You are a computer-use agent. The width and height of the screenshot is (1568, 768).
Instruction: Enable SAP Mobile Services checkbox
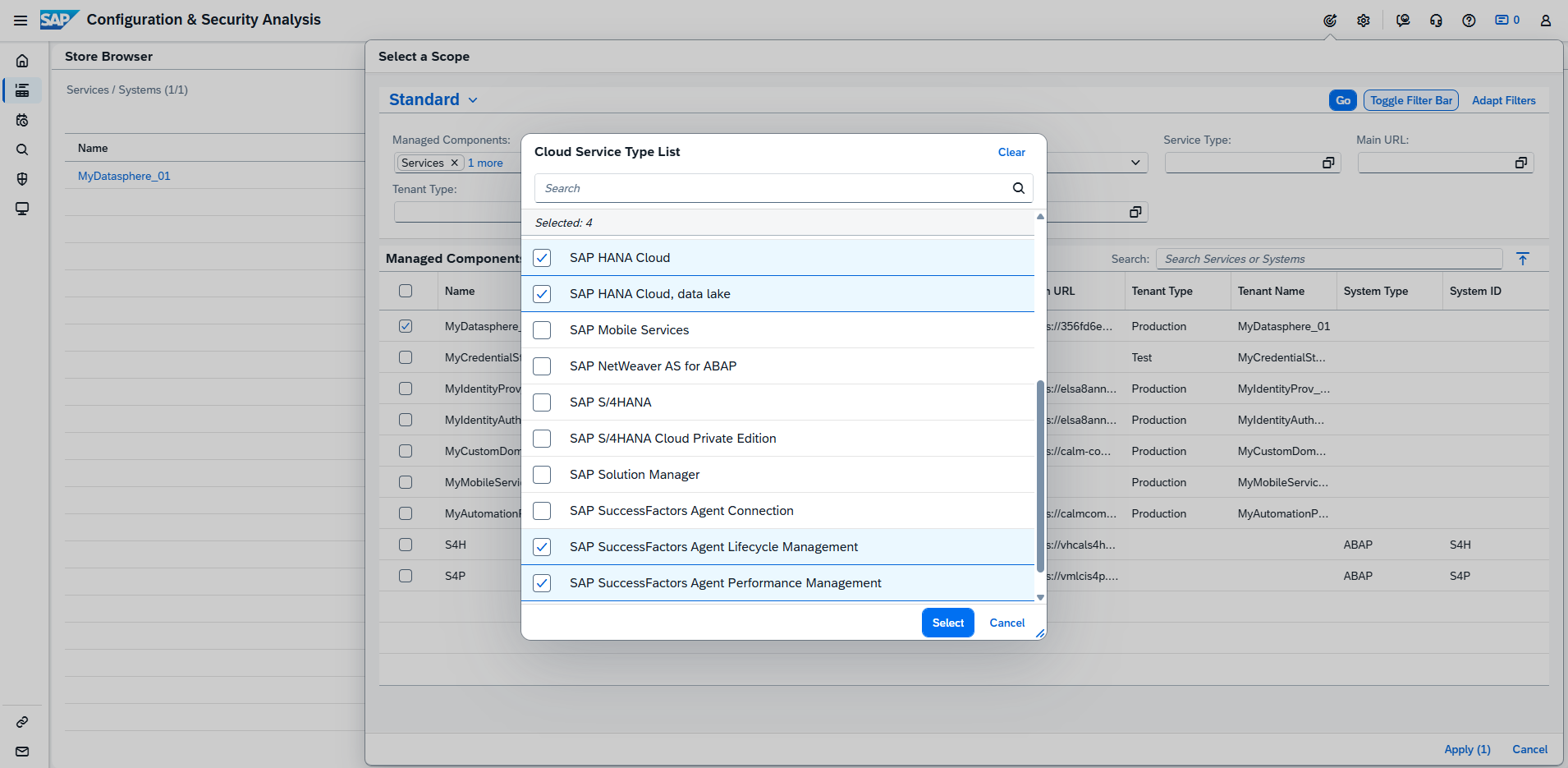[x=542, y=330]
